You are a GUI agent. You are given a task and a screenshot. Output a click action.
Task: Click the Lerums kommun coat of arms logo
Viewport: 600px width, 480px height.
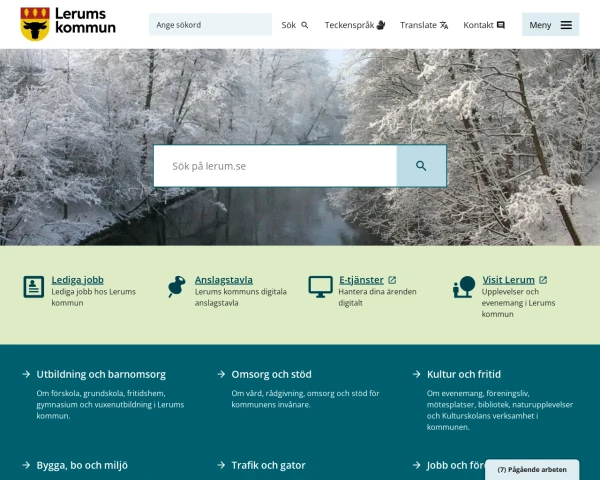(x=35, y=24)
